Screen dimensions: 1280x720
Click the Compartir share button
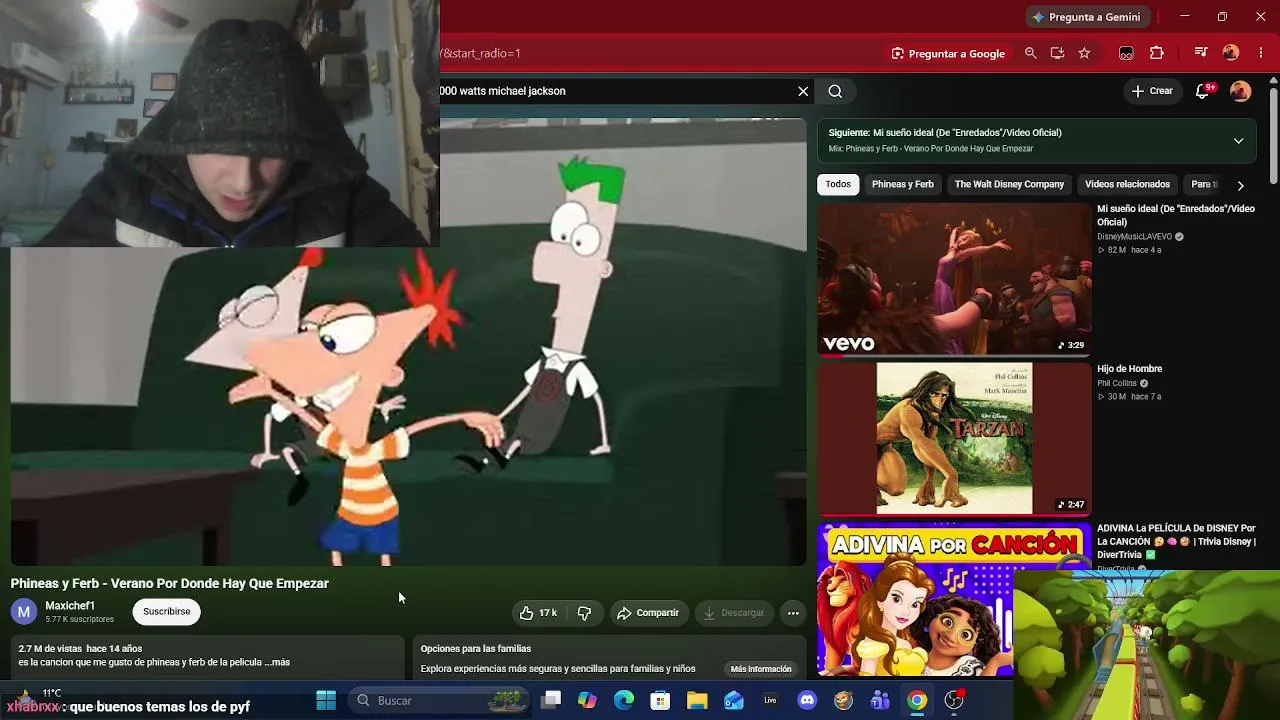point(648,613)
